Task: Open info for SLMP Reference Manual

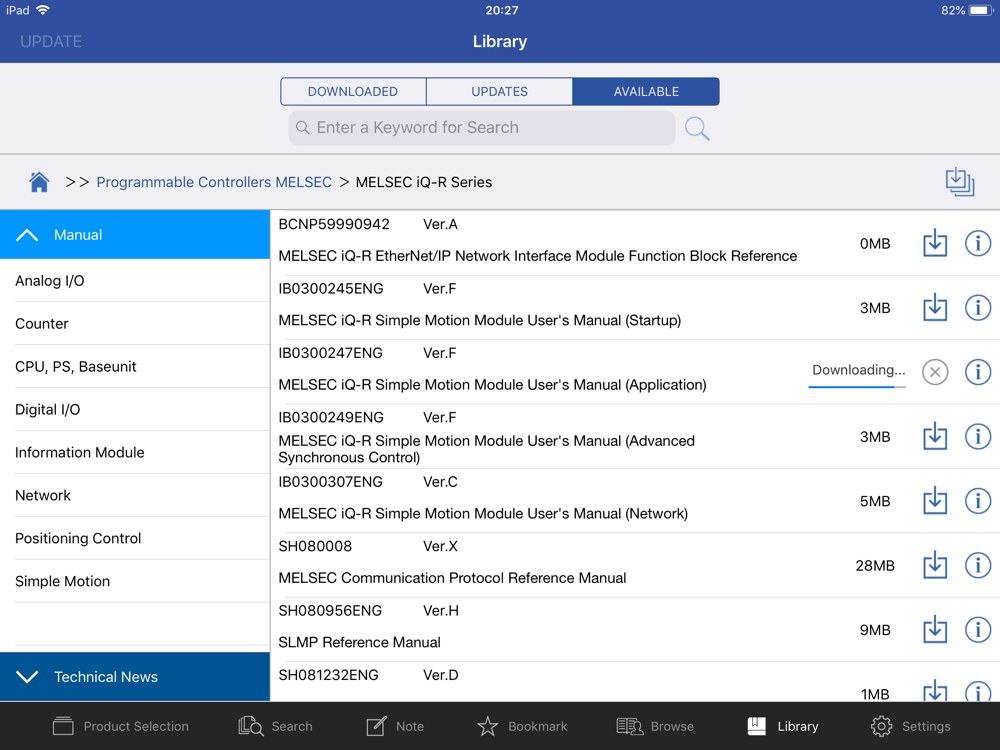Action: point(977,630)
